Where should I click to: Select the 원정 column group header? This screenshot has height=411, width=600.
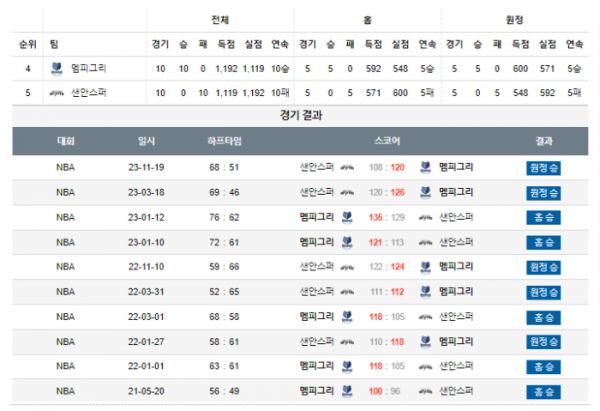click(516, 20)
